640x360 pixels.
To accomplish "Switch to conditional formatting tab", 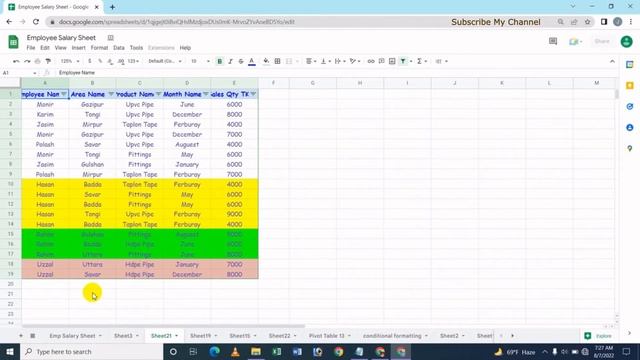I will pyautogui.click(x=395, y=336).
